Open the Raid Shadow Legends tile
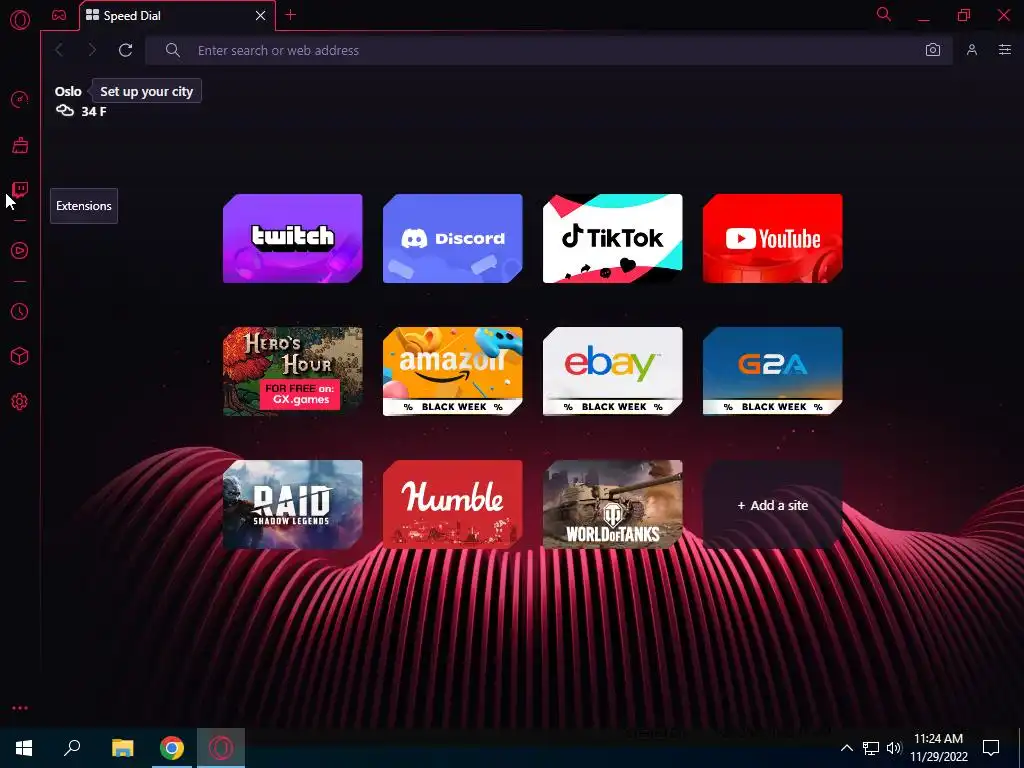Viewport: 1024px width, 768px height. click(x=293, y=504)
